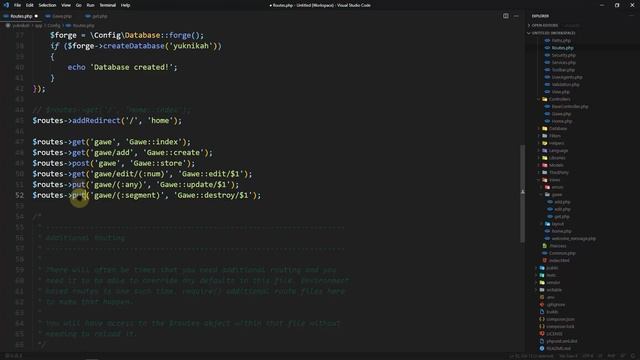Click the errors folder icon under Views

pos(547,187)
